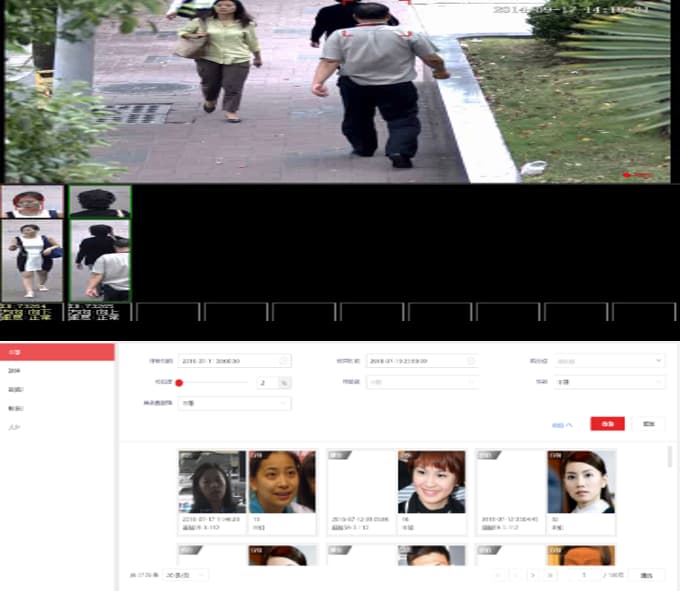Viewport: 680px width, 591px height.
Task: Click the live surveillance video feed
Action: [337, 91]
